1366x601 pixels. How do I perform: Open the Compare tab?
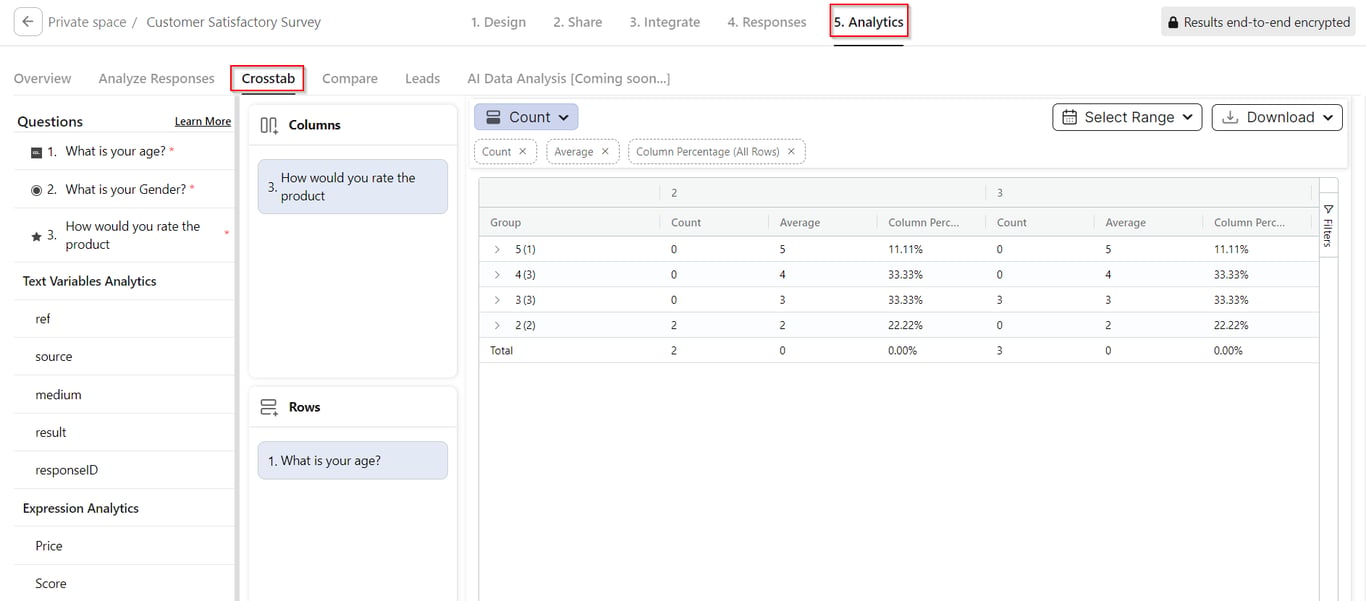coord(350,78)
